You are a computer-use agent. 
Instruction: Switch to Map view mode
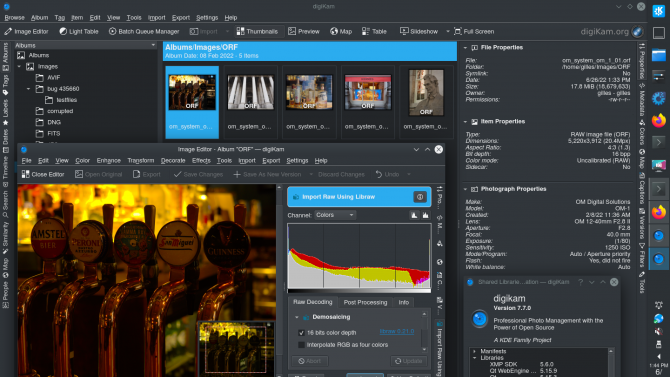tap(341, 31)
